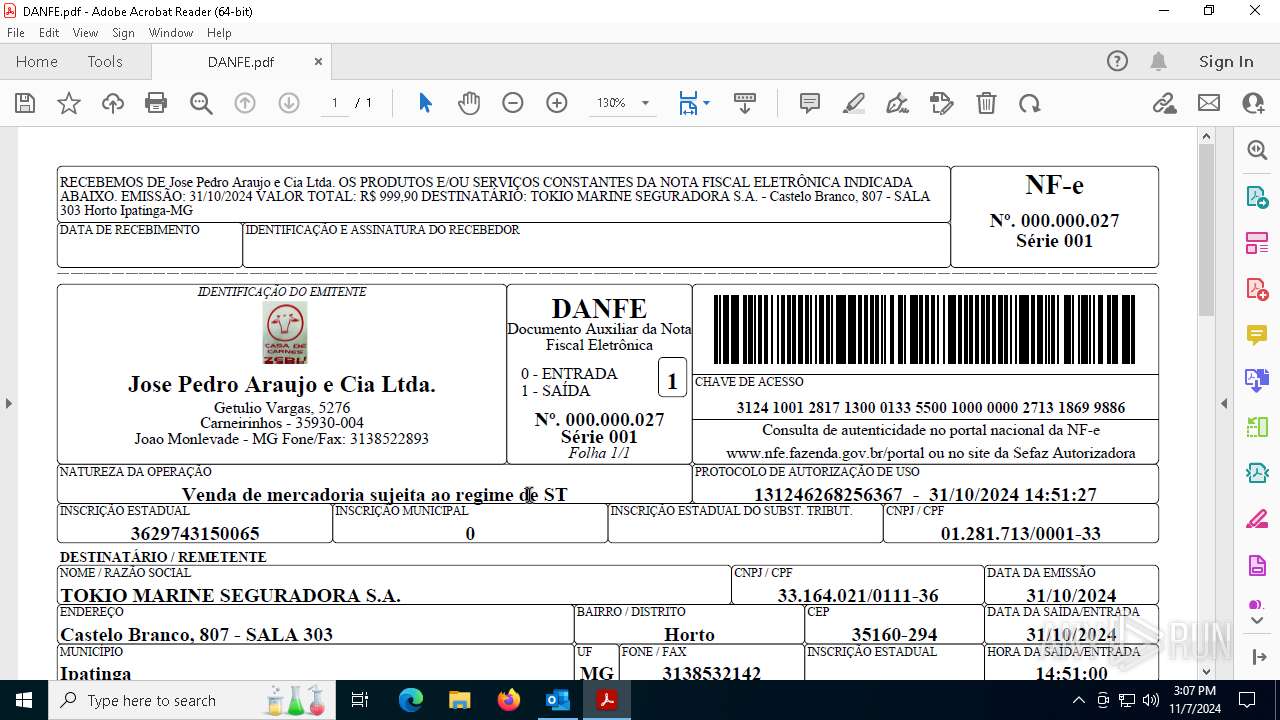This screenshot has height=720, width=1280.
Task: Open the purple document tool in right pane
Action: 1257,566
